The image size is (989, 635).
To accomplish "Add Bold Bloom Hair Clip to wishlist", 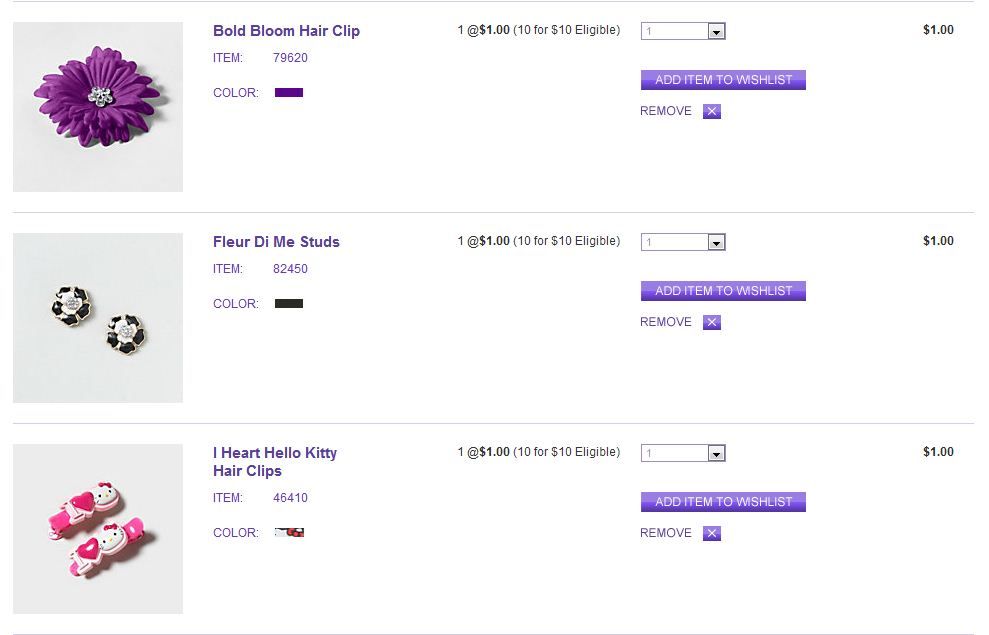I will tap(723, 80).
